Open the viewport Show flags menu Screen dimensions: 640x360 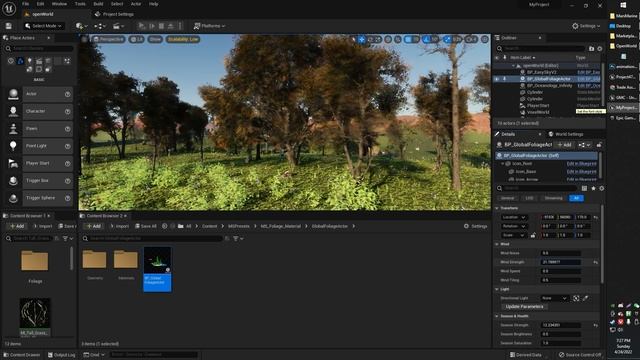coord(155,39)
